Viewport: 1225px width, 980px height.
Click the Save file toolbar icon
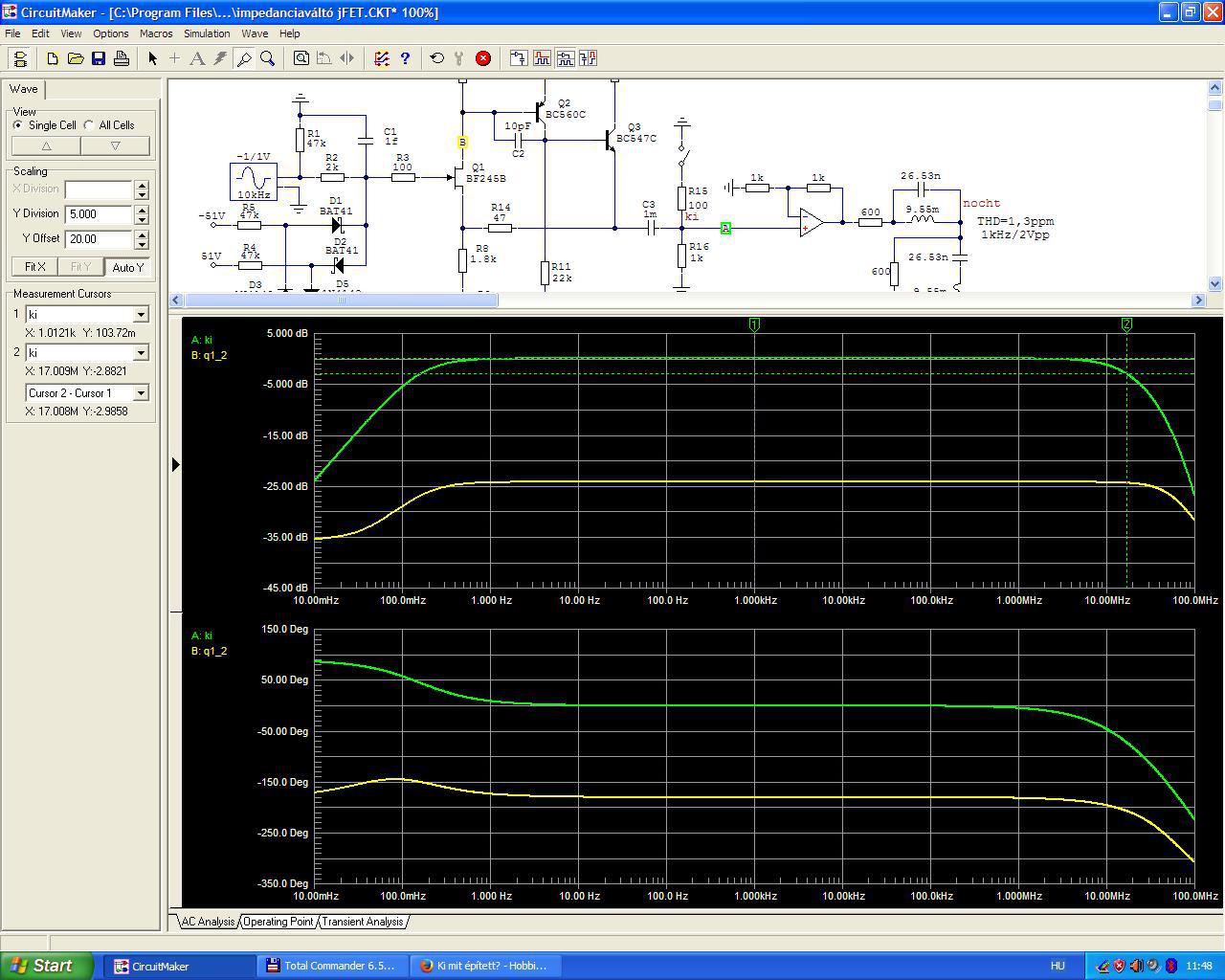[x=99, y=58]
